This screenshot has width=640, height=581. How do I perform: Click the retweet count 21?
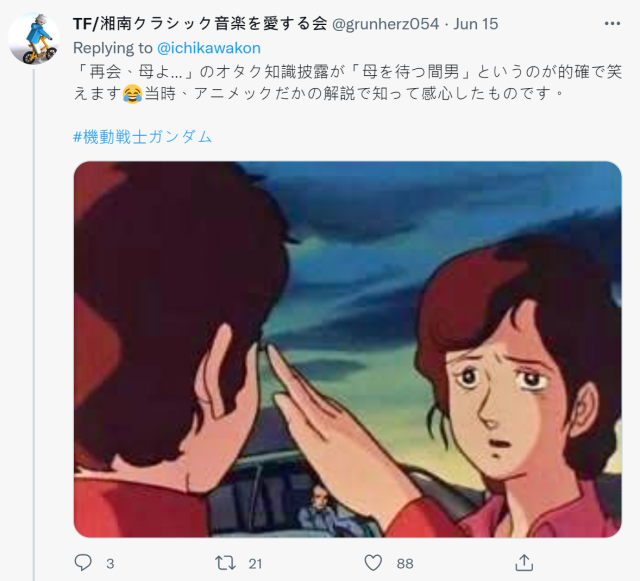[x=255, y=564]
